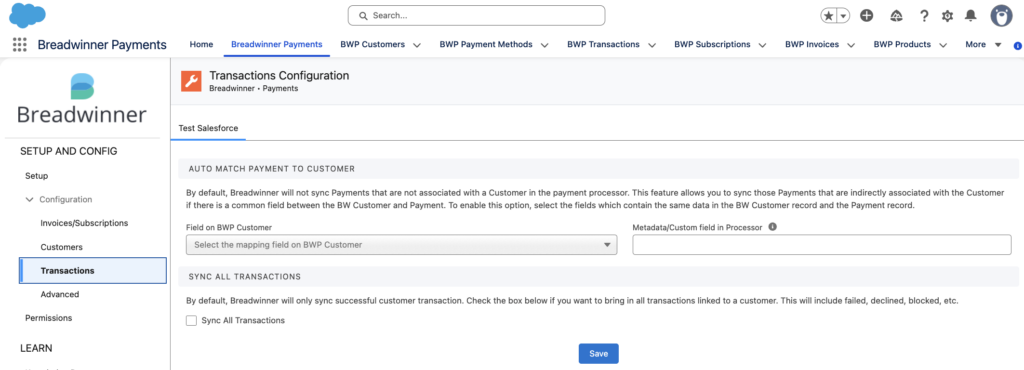The image size is (1024, 370).
Task: Click magnifier icon in search bar
Action: tap(362, 15)
